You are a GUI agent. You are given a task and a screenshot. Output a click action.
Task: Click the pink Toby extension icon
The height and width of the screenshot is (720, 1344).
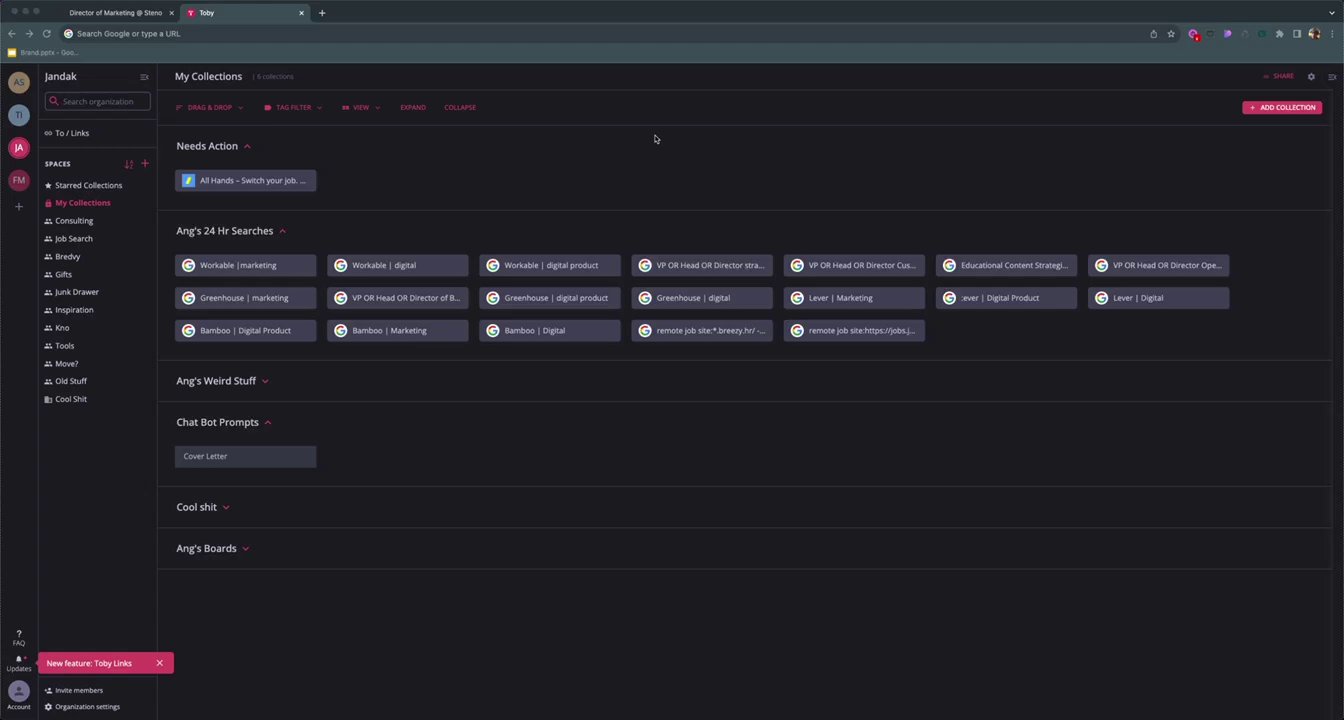1193,34
